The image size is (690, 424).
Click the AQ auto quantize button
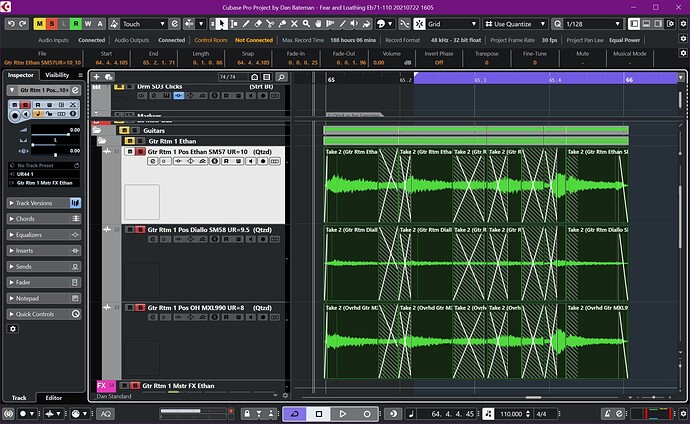click(x=106, y=414)
